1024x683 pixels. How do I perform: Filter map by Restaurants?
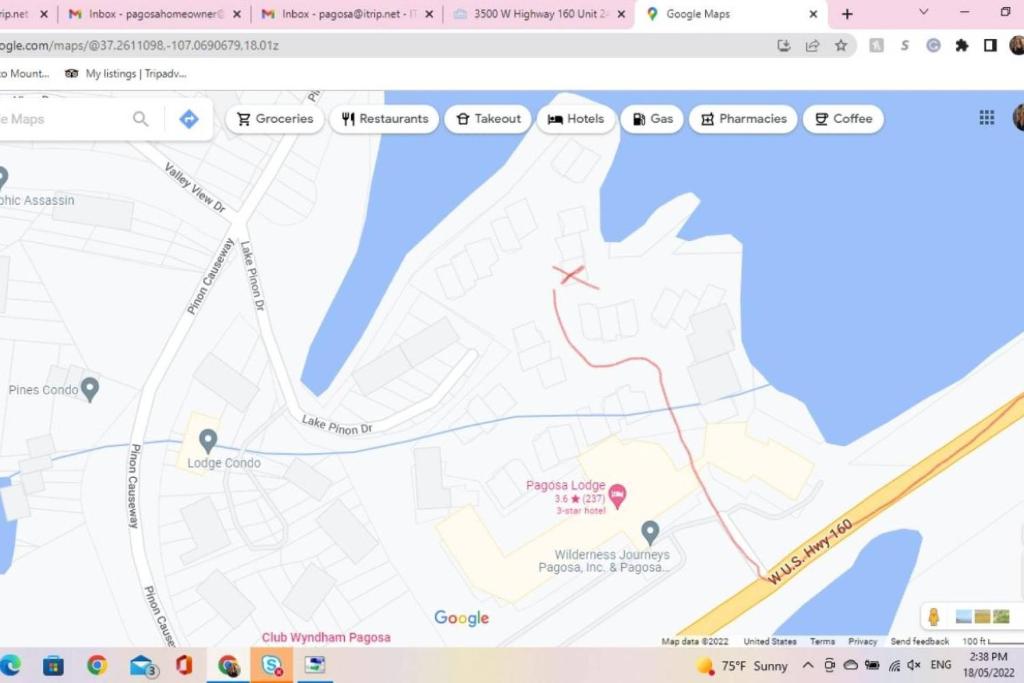point(384,119)
